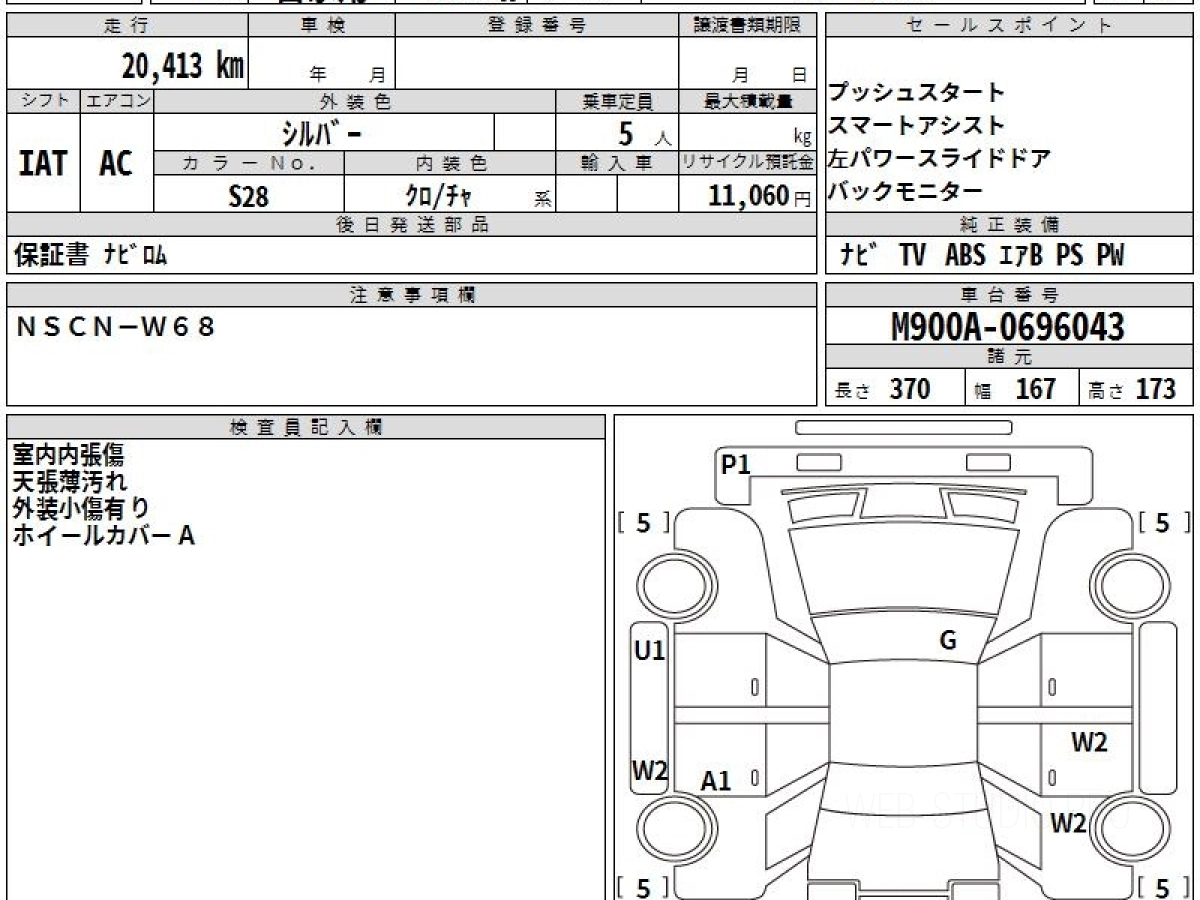Click the upper-right [5] tyre rating
The height and width of the screenshot is (900, 1200).
[x=1164, y=523]
